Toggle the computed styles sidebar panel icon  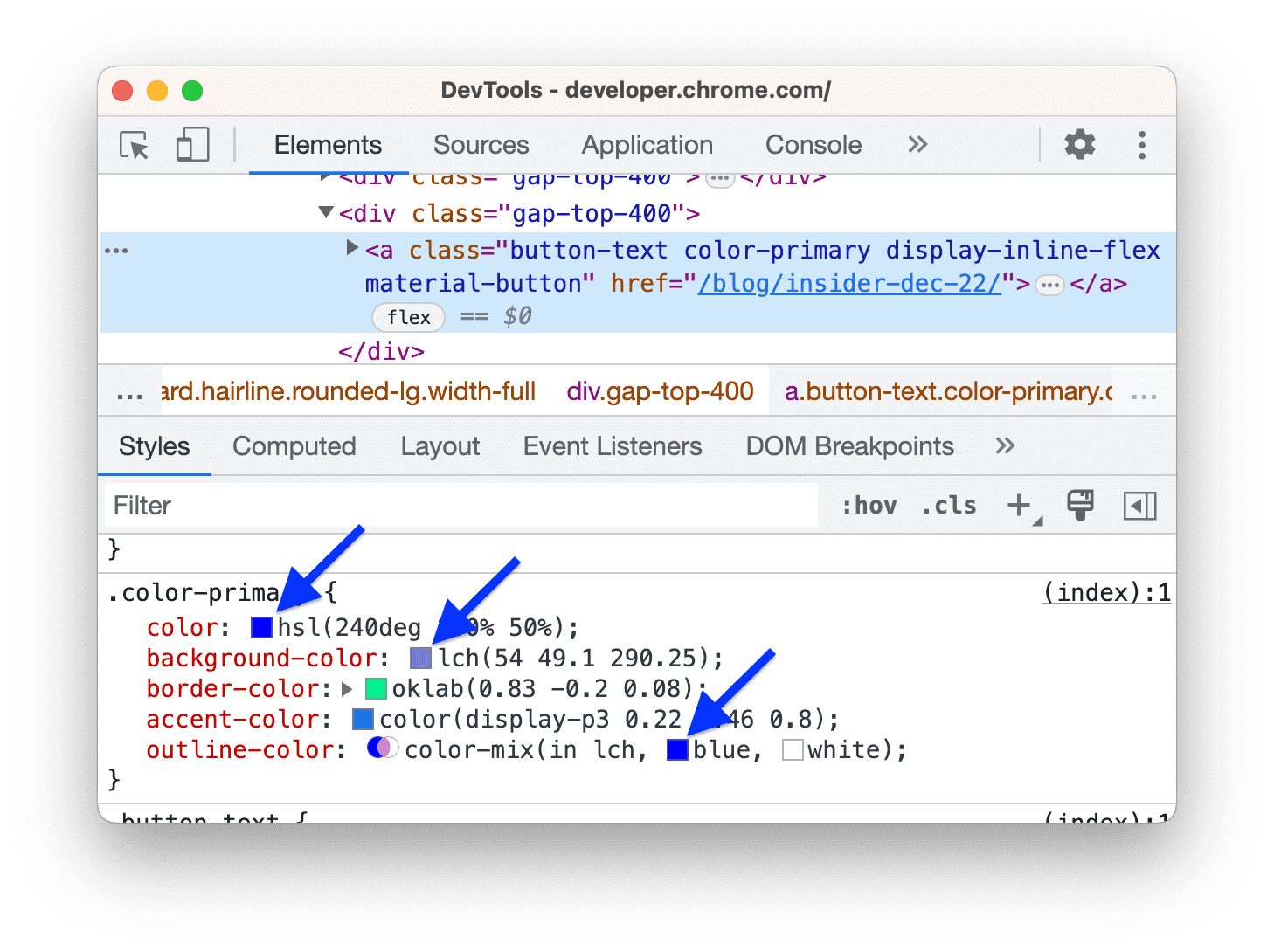(1139, 505)
